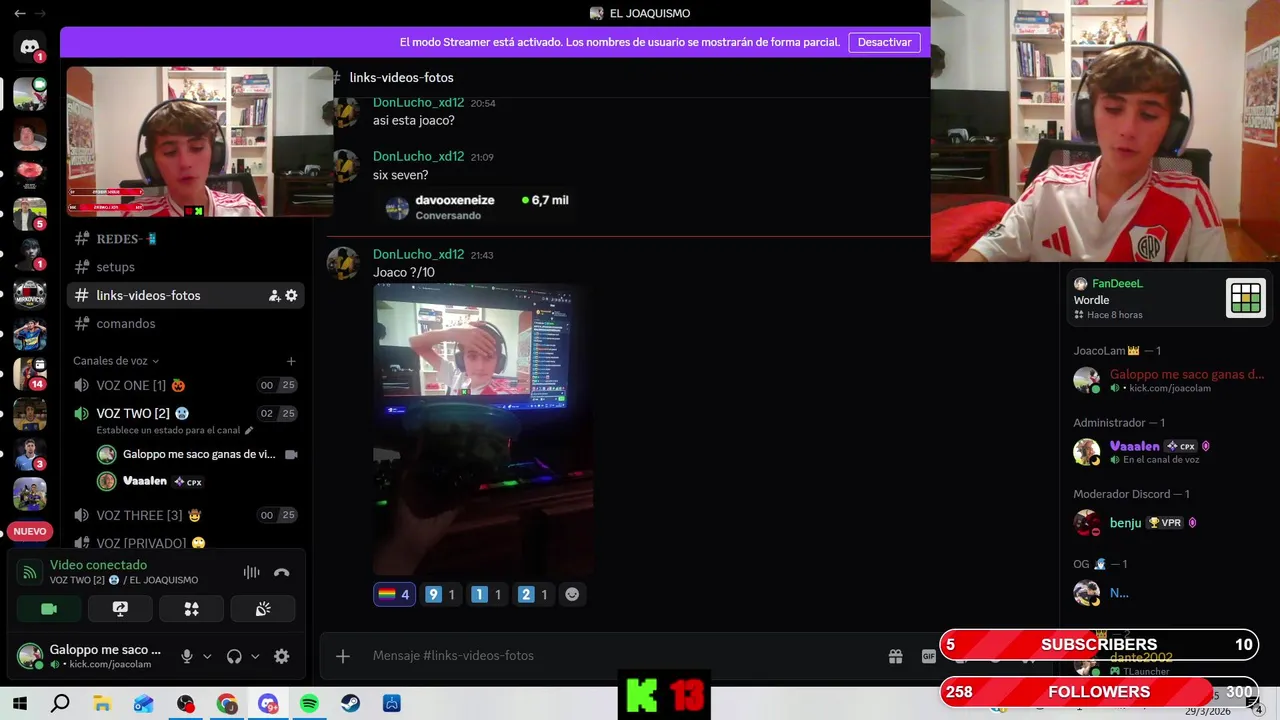Open the Wordle activity icon

(1245, 298)
